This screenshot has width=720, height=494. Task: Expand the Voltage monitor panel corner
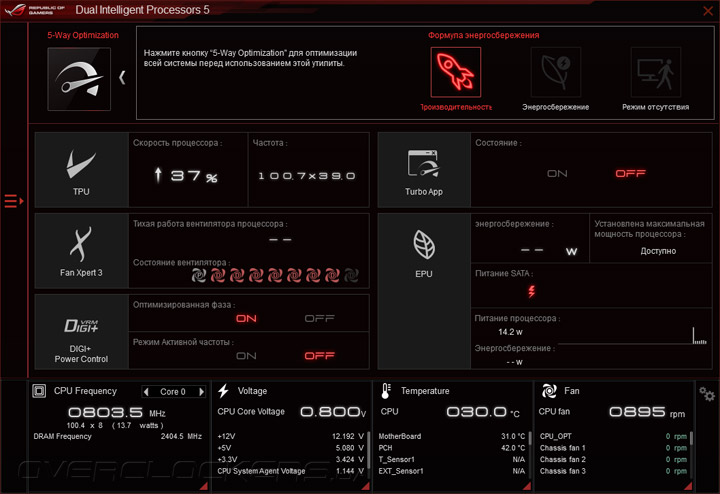click(366, 486)
